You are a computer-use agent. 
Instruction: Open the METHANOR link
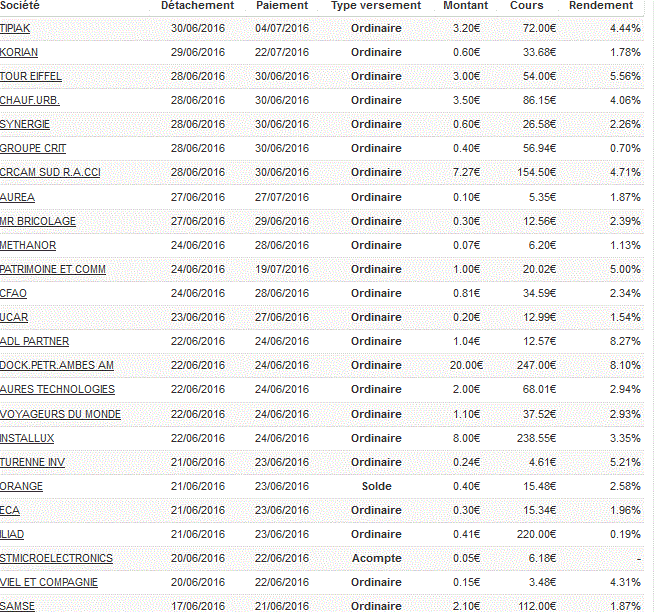click(28, 246)
